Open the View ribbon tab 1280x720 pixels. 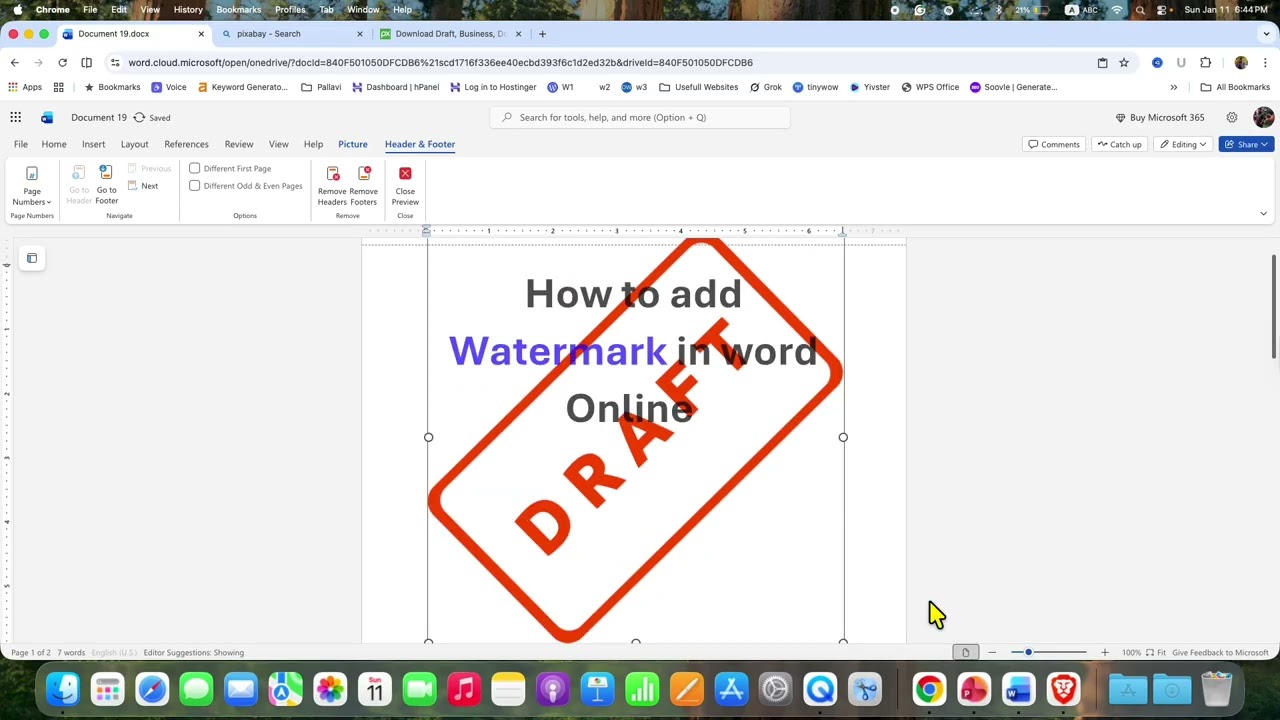click(x=278, y=144)
